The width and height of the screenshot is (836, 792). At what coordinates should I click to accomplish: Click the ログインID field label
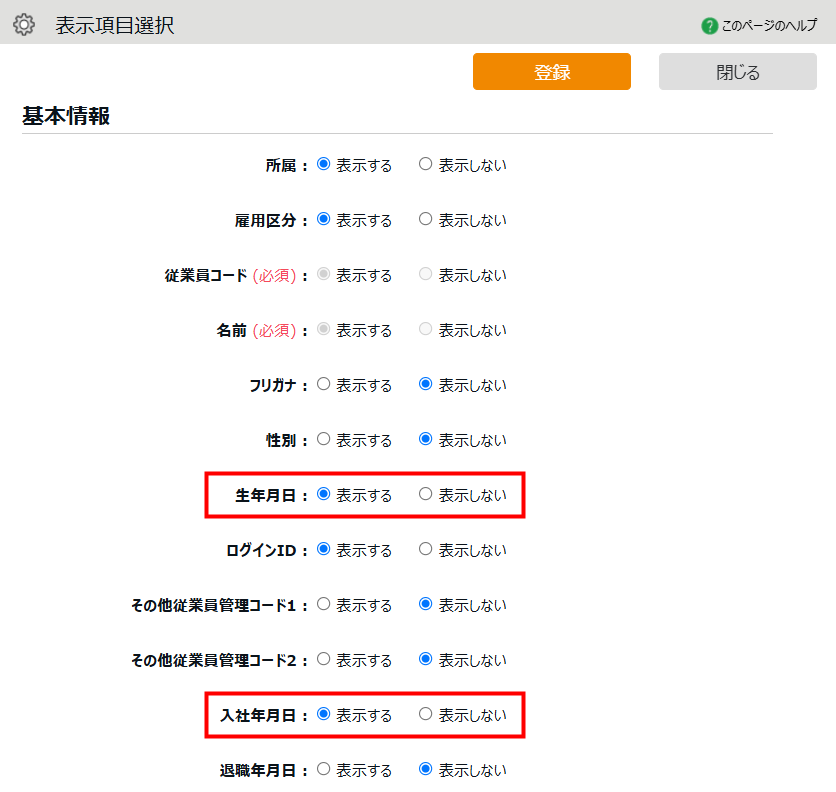(x=261, y=550)
